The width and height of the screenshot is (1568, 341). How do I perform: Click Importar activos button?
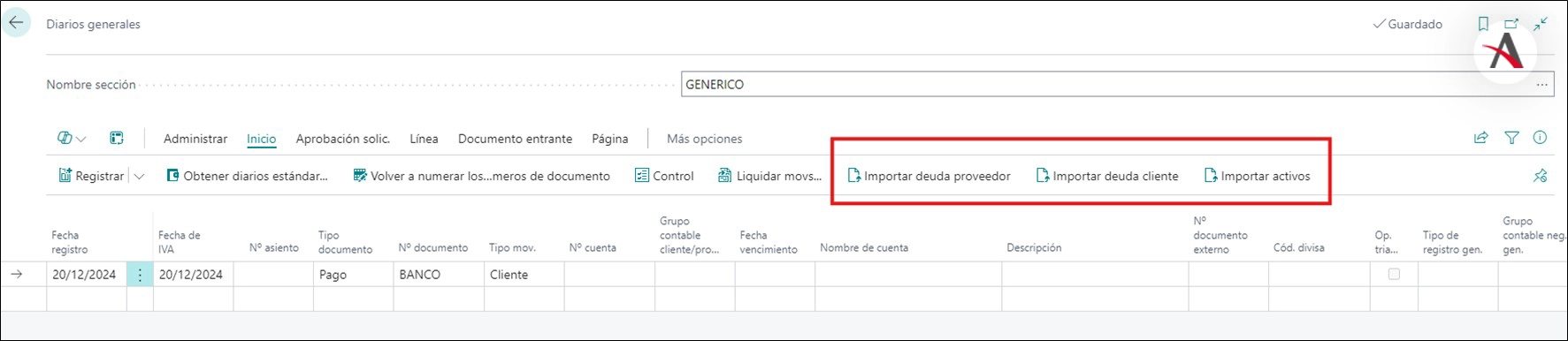[1258, 176]
